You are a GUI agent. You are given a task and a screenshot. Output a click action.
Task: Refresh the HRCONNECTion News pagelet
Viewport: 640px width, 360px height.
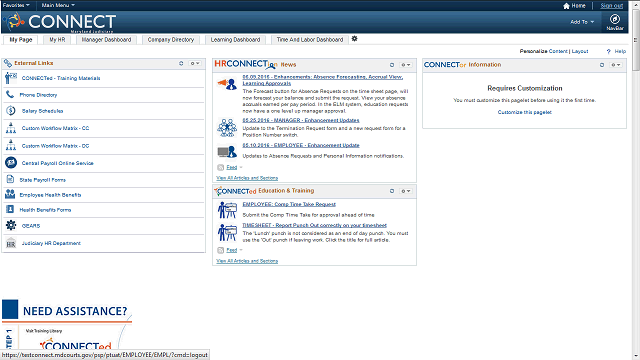(392, 65)
